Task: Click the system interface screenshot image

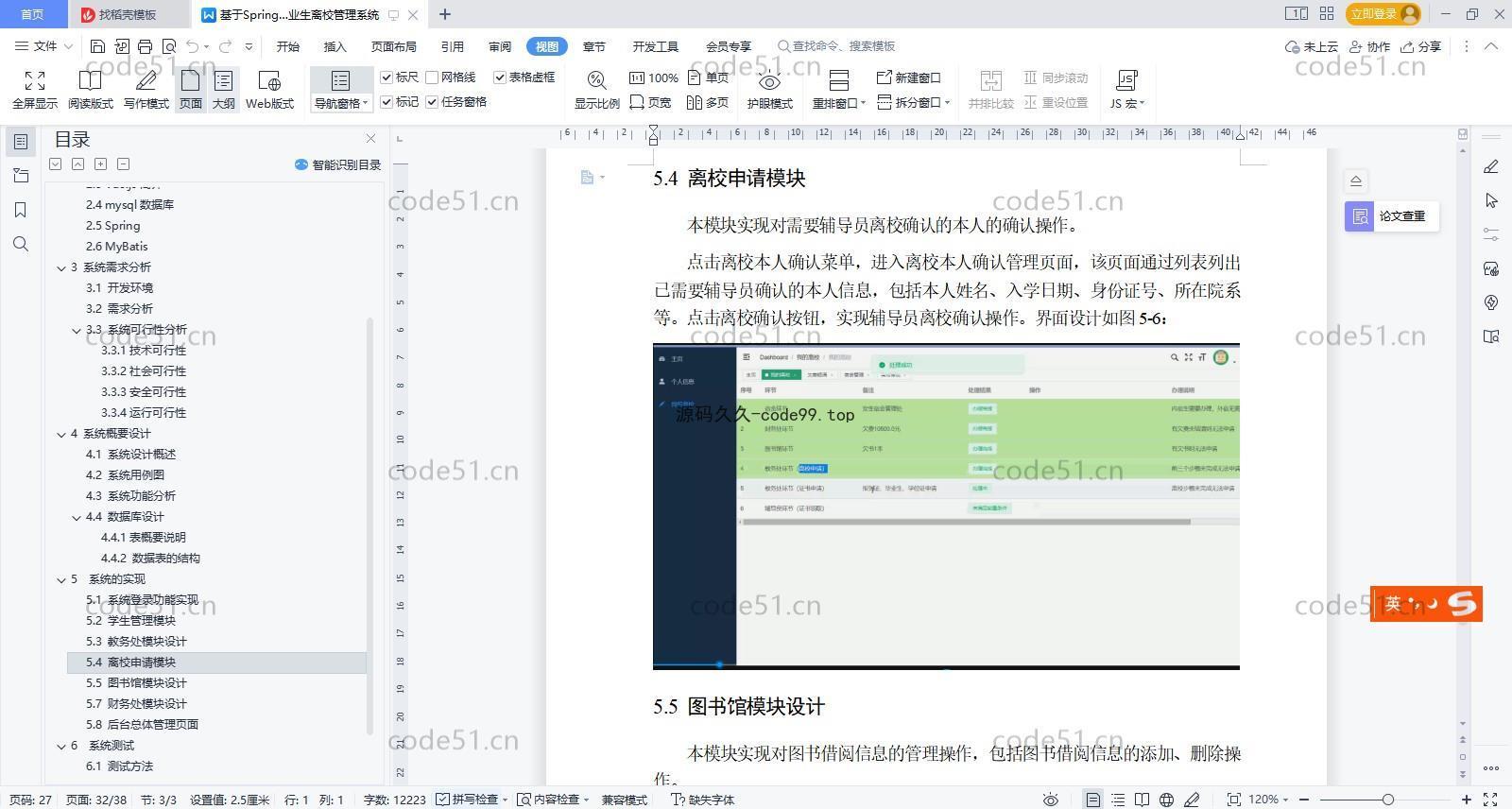Action: (946, 507)
